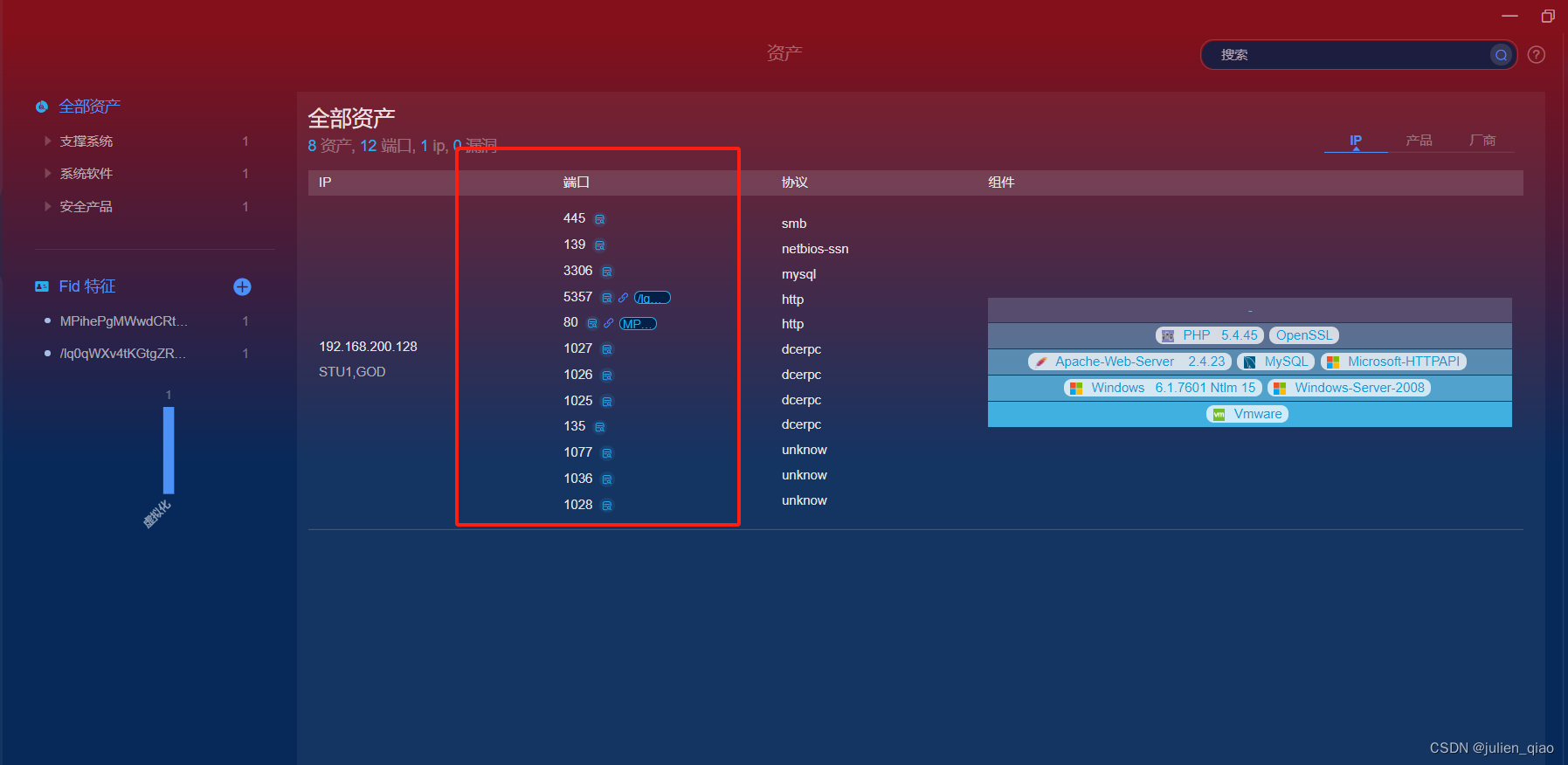Viewport: 1568px width, 765px height.
Task: Open port detail icon beside port 80
Action: coord(592,323)
